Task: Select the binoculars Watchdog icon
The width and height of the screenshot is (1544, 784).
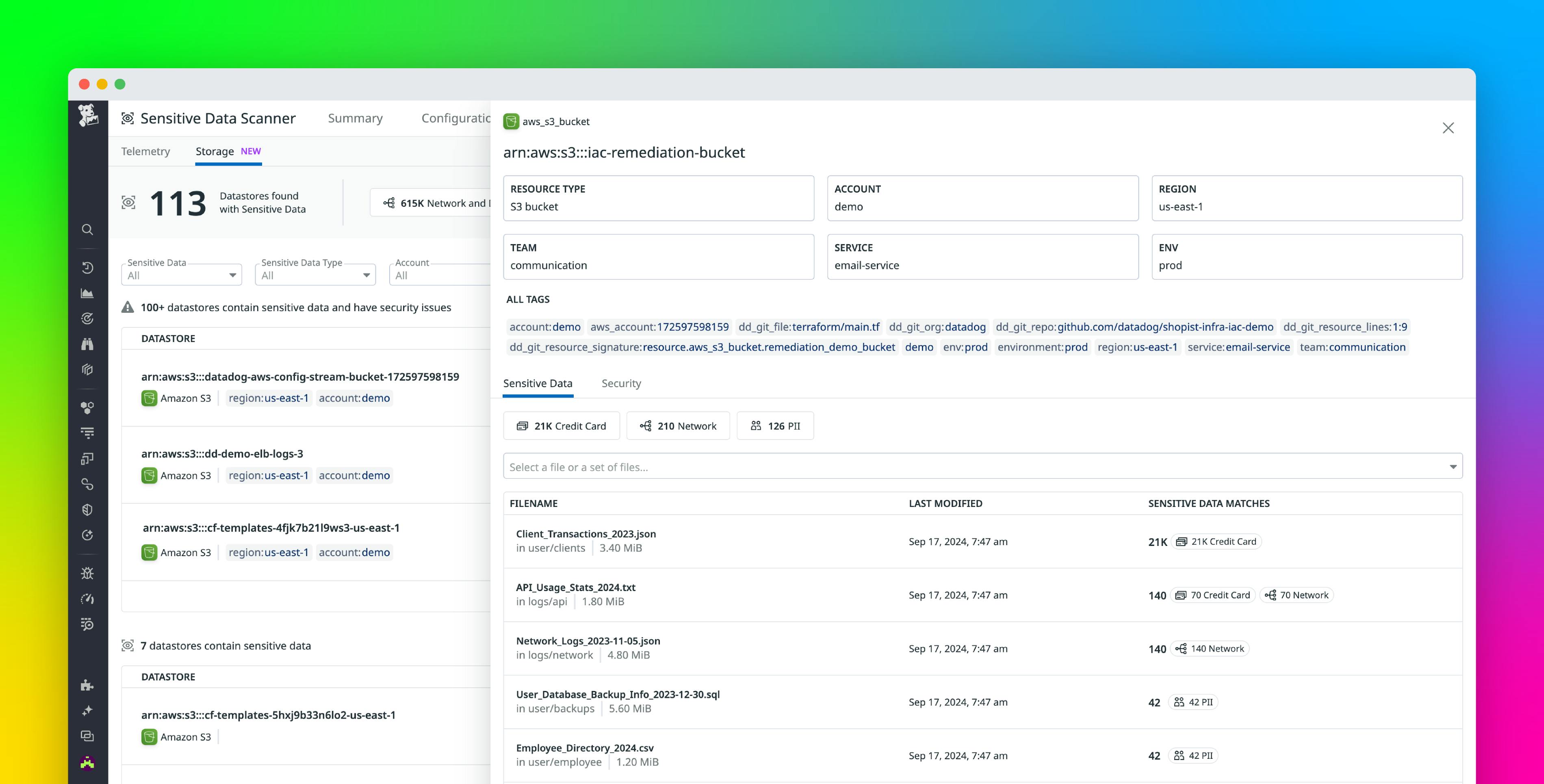Action: pyautogui.click(x=87, y=344)
